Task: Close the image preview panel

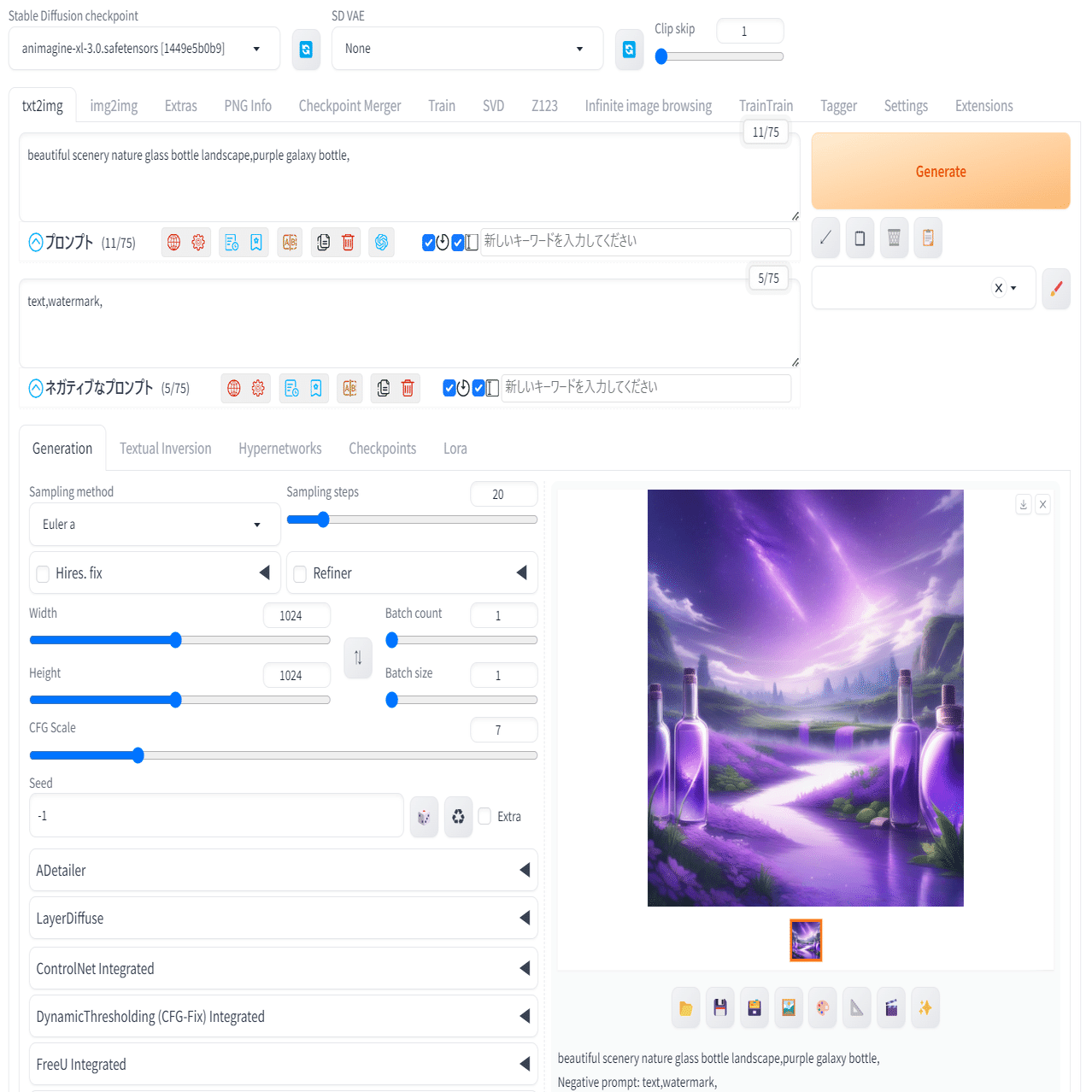Action: coord(1042,505)
